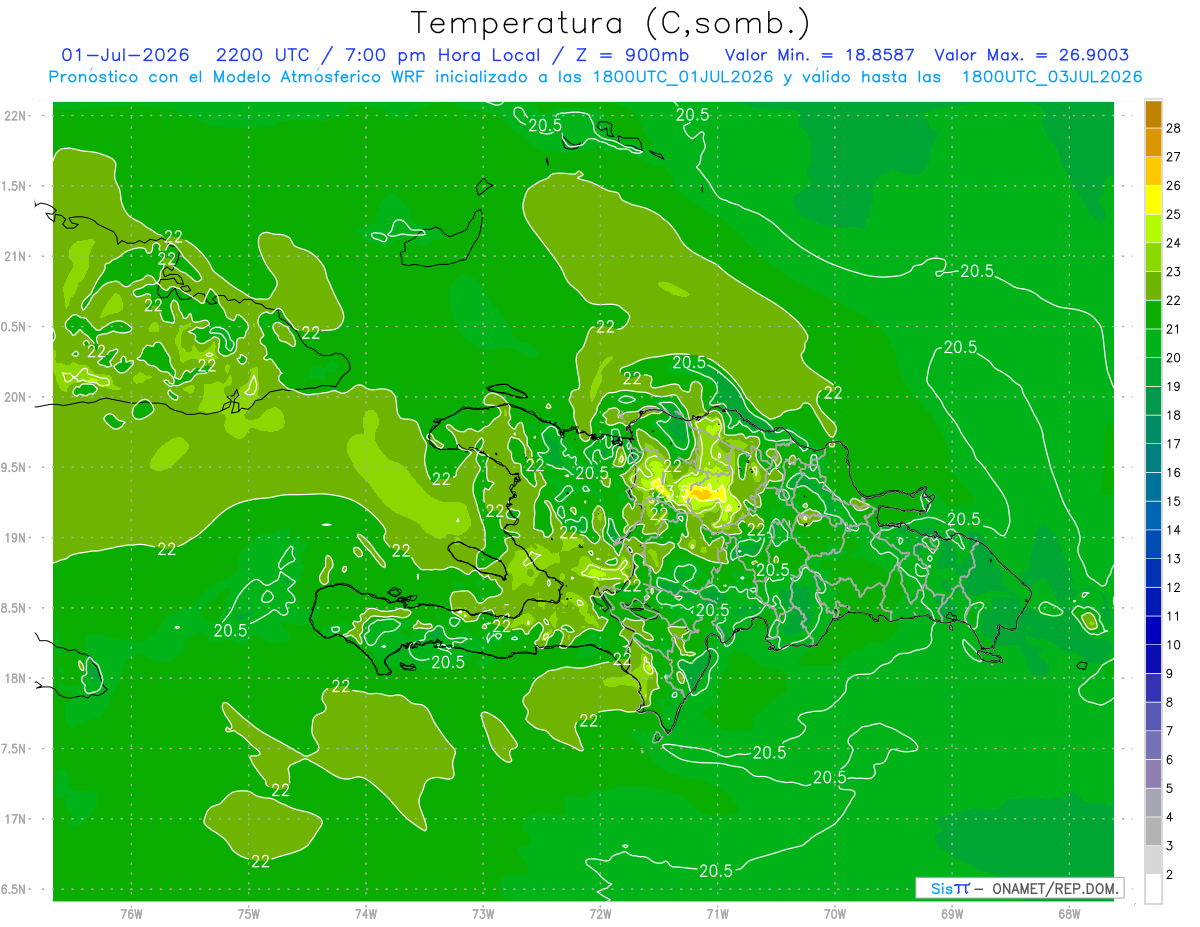Click the '75W' longitude axis label

coord(249,913)
